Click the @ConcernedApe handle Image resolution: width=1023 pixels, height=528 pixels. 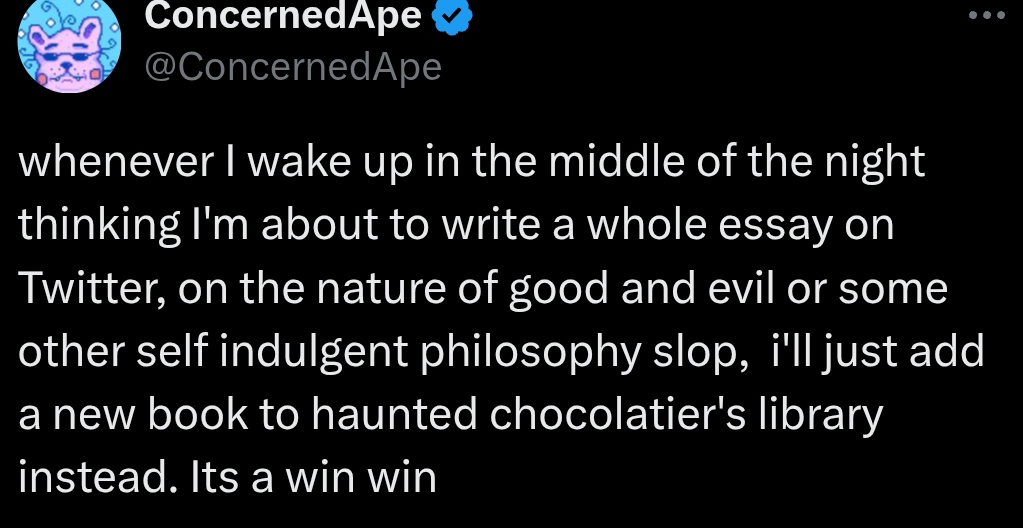click(x=293, y=66)
